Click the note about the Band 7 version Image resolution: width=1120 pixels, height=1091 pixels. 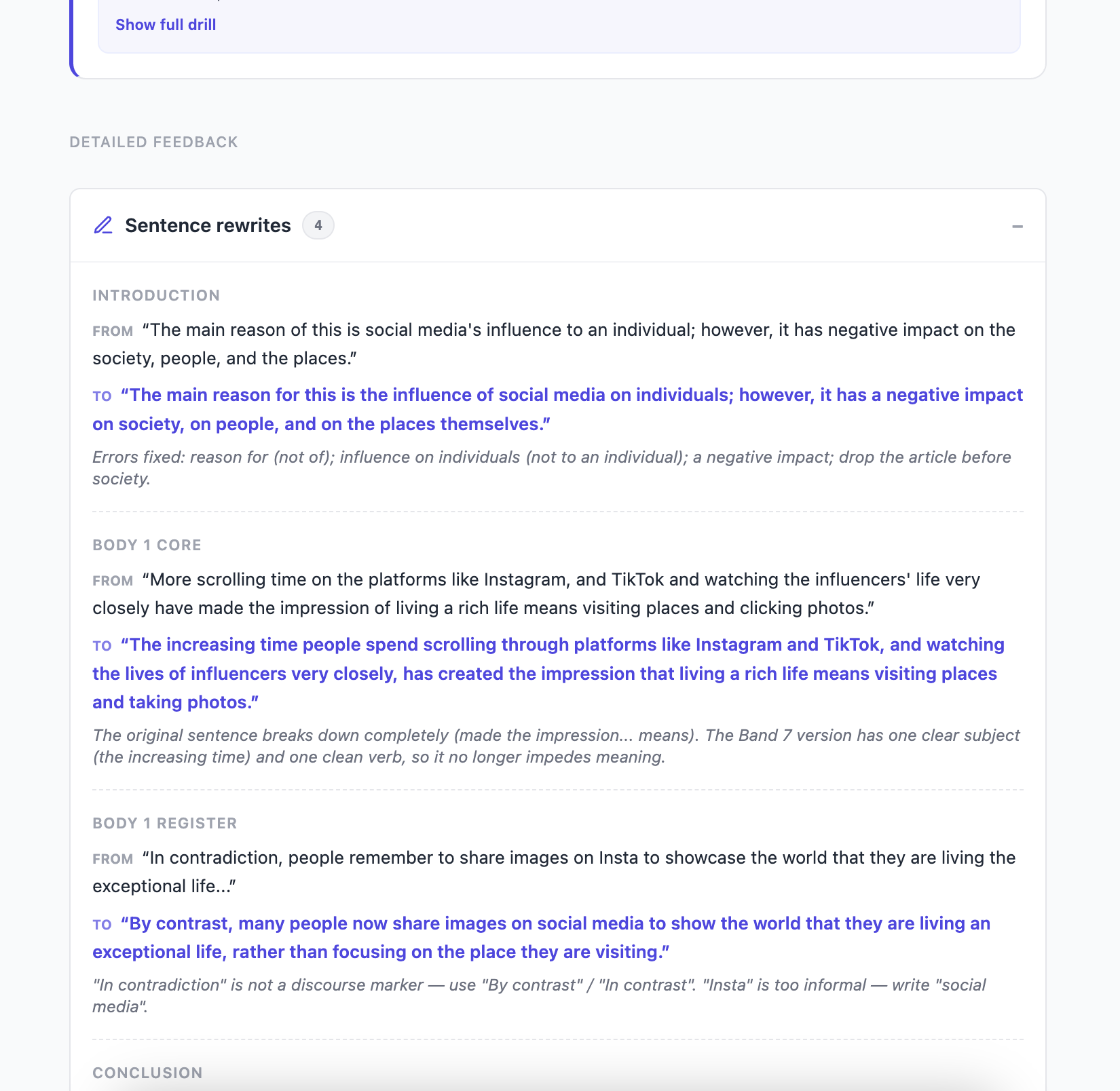tap(556, 746)
